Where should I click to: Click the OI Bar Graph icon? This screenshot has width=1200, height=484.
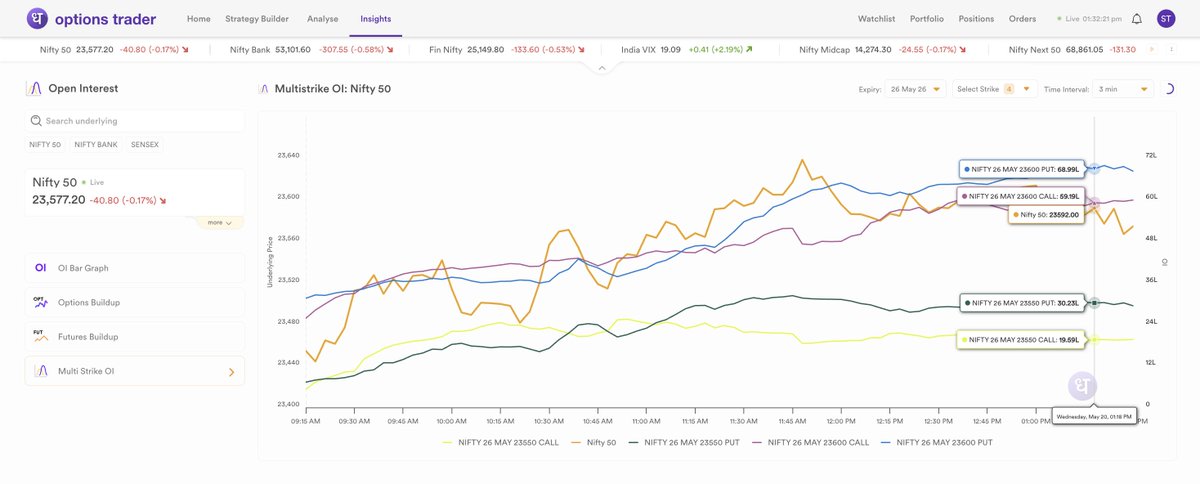click(40, 268)
